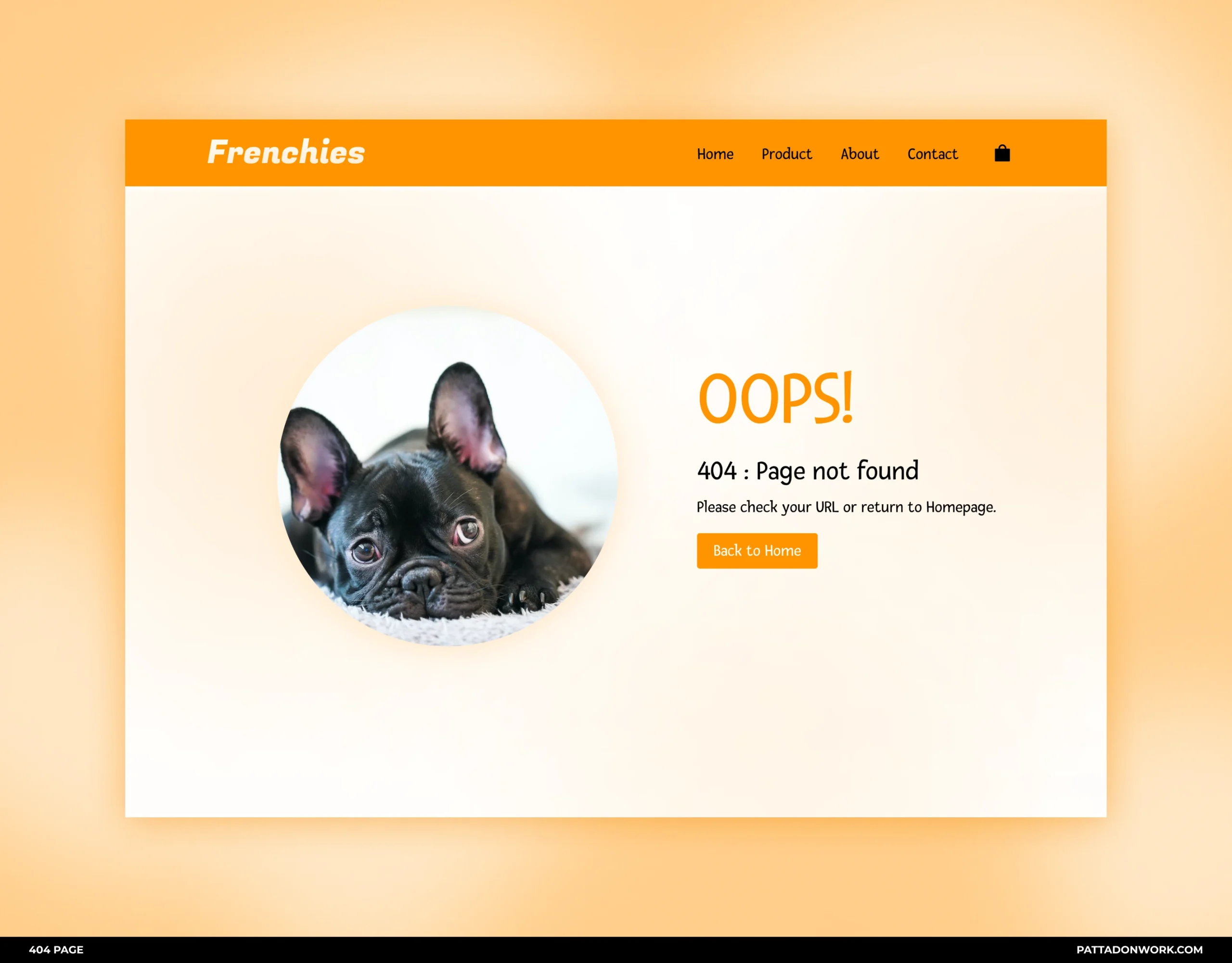1232x963 pixels.
Task: Click the orange OOPS! heading
Action: (x=776, y=398)
